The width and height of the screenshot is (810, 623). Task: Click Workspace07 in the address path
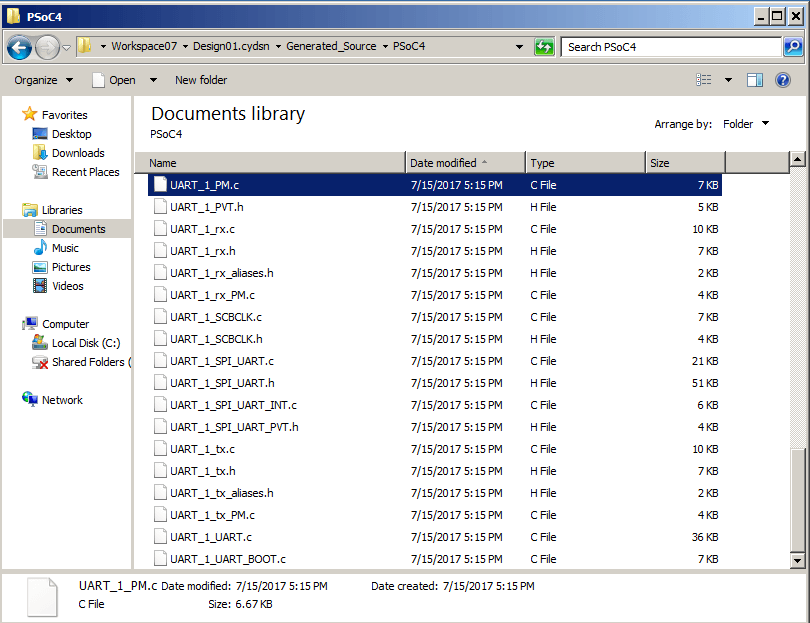144,46
